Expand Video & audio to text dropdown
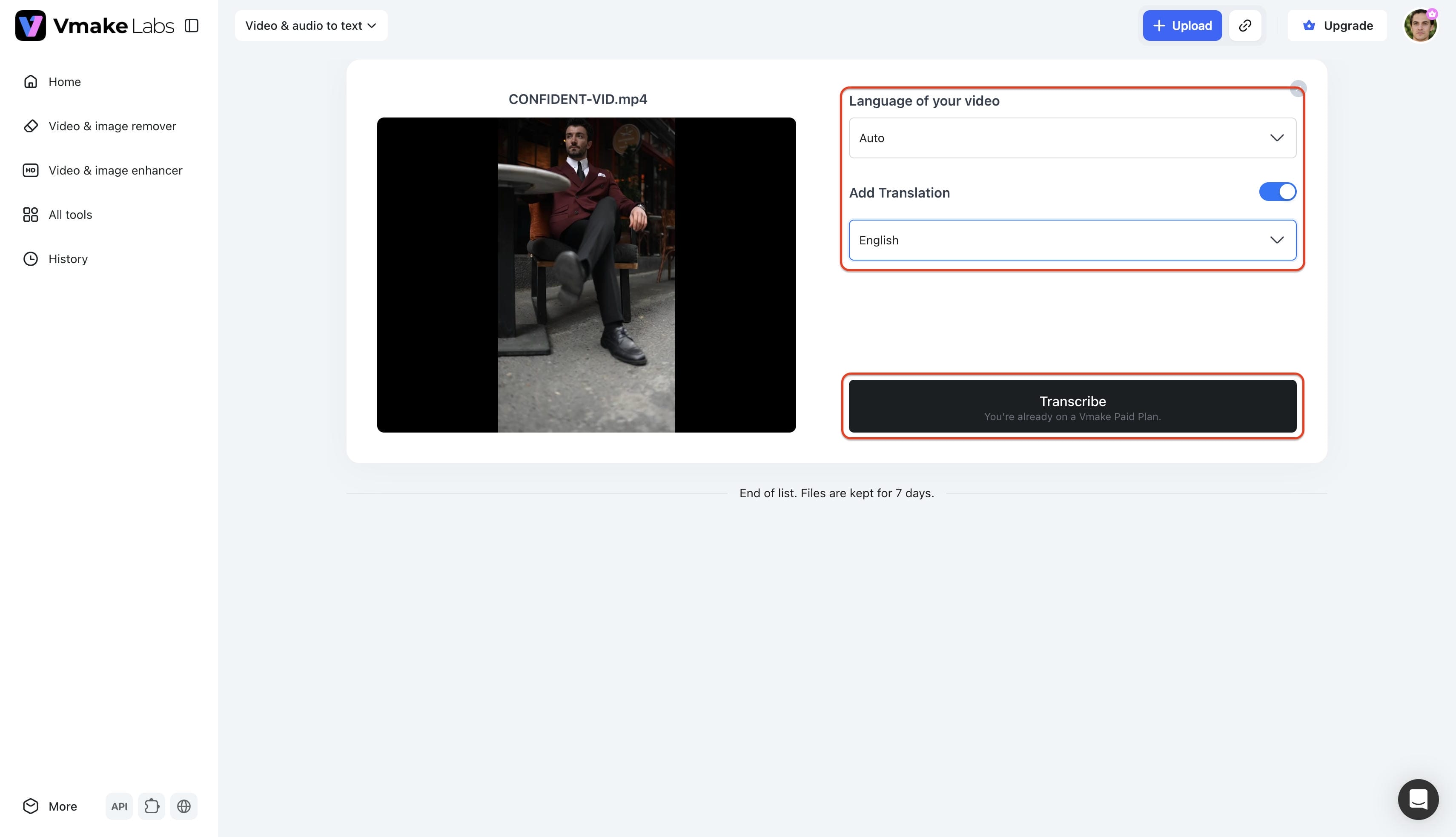This screenshot has height=837, width=1456. click(311, 25)
